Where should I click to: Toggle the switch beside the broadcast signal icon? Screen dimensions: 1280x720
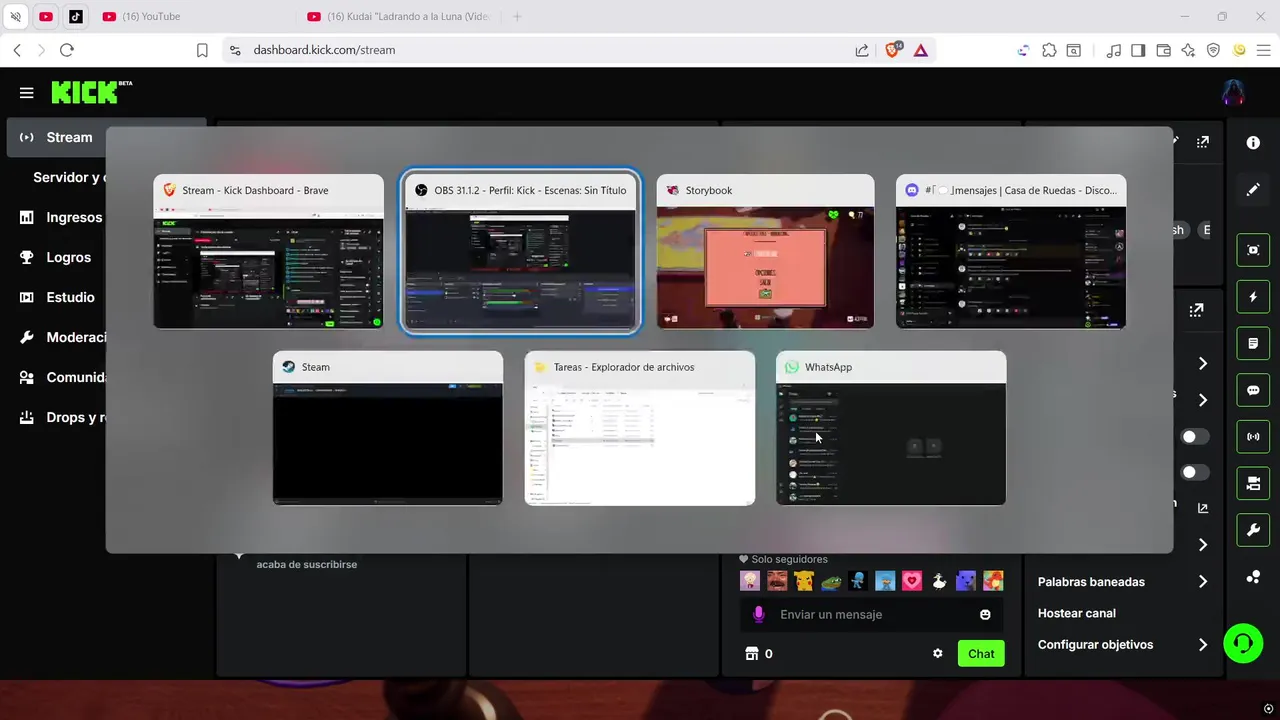point(1195,436)
